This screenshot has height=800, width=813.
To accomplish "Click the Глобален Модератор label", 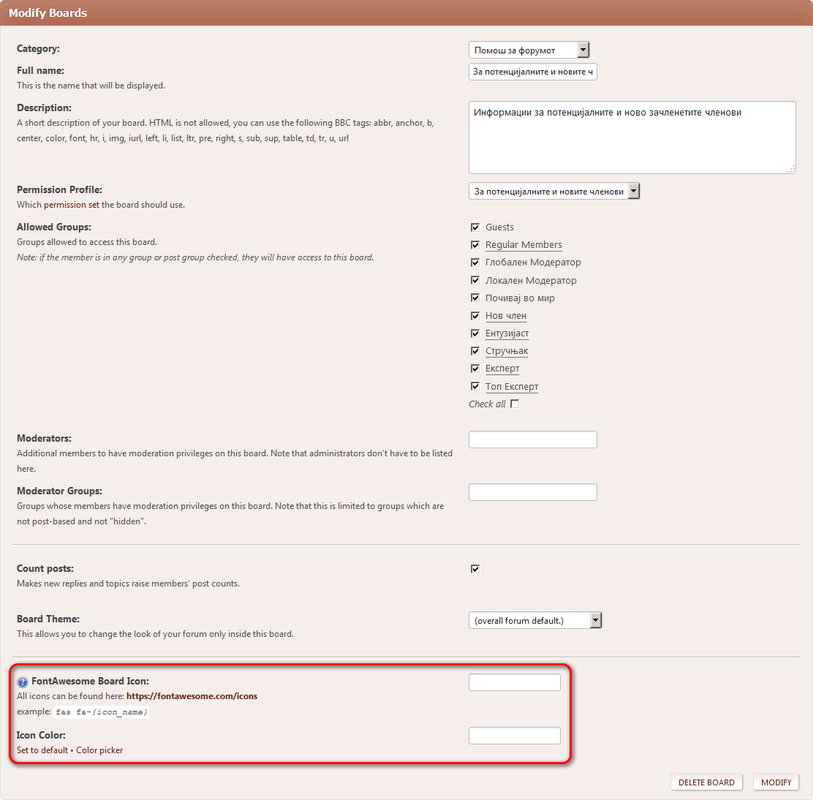I will [533, 262].
